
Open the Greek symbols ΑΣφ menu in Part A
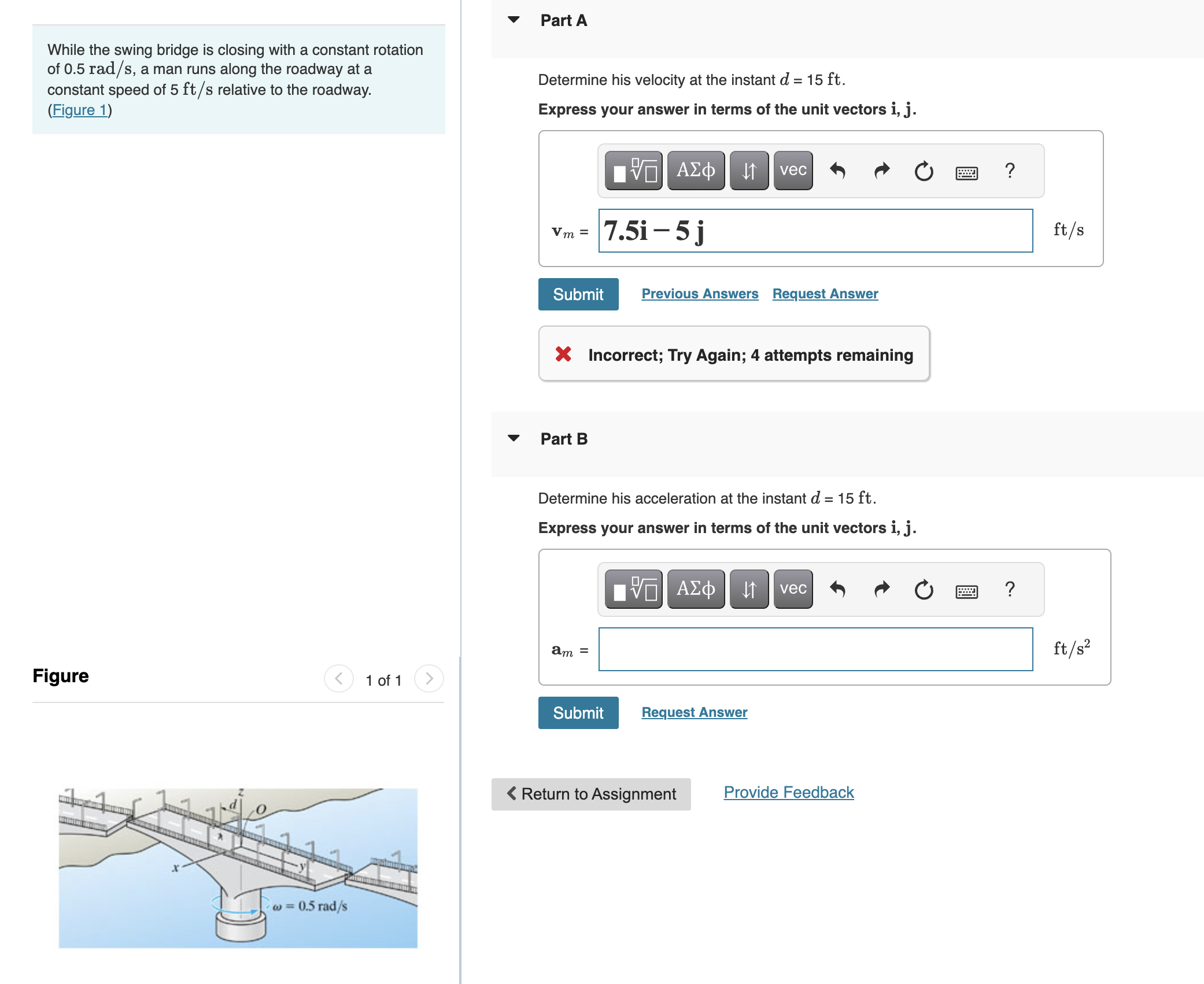(x=696, y=171)
